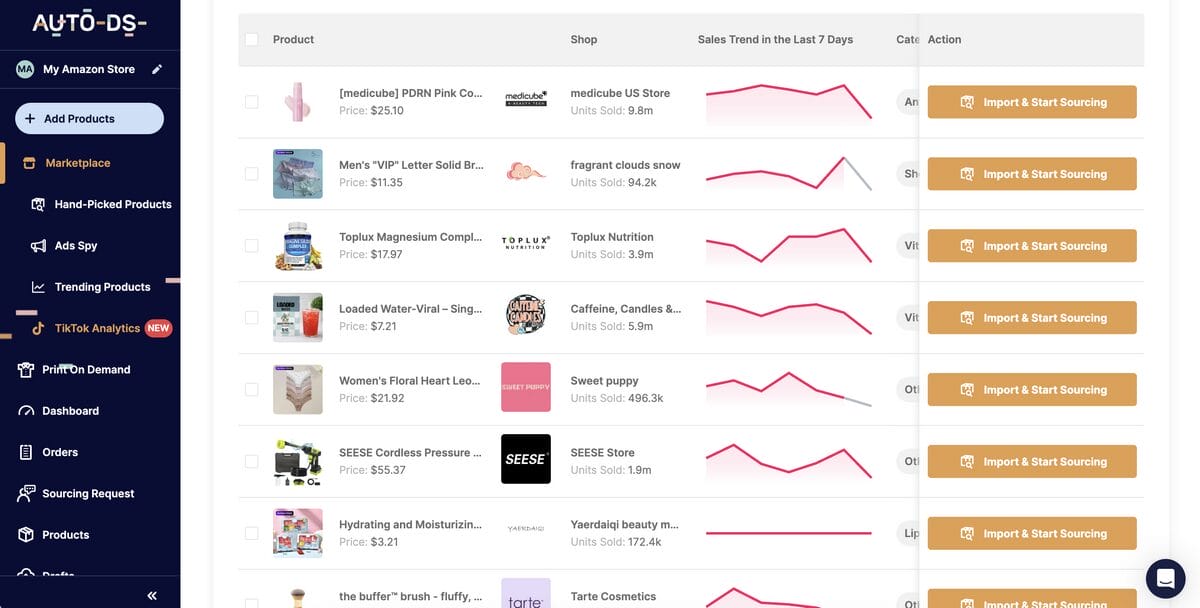Image resolution: width=1200 pixels, height=608 pixels.
Task: Click the Trending Products chart icon
Action: pyautogui.click(x=38, y=287)
